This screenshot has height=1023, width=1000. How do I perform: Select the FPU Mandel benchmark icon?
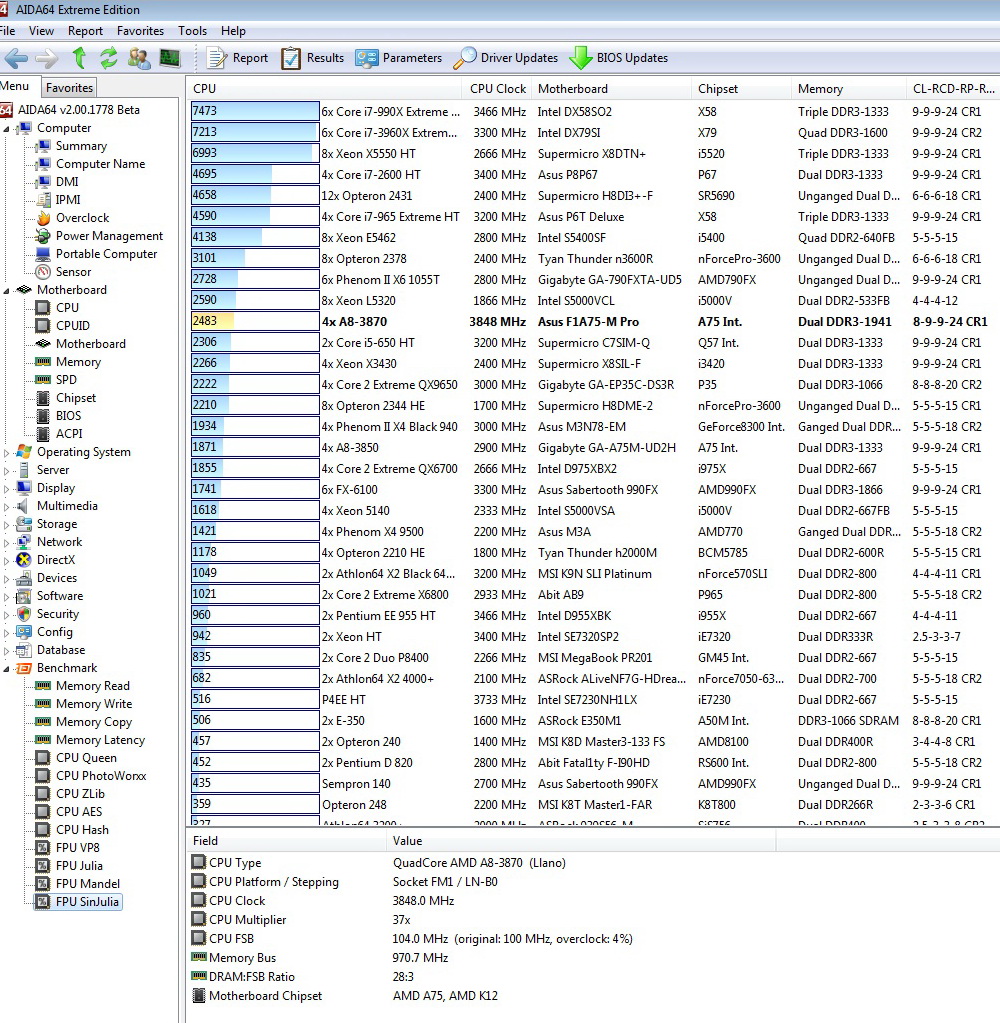pyautogui.click(x=43, y=884)
